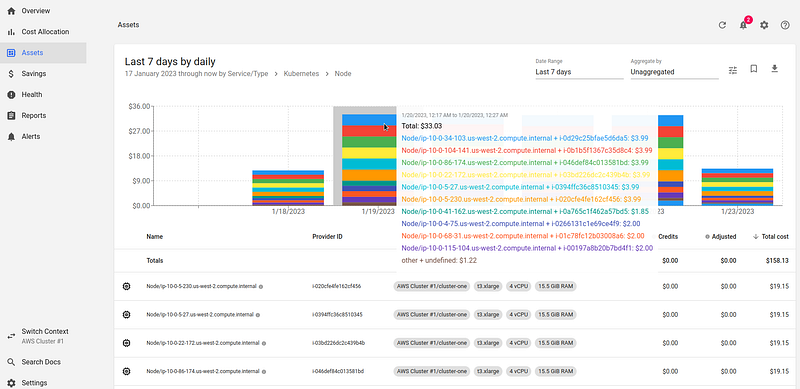This screenshot has height=389, width=800.
Task: Click the Kubernetes breadcrumb
Action: pyautogui.click(x=302, y=74)
